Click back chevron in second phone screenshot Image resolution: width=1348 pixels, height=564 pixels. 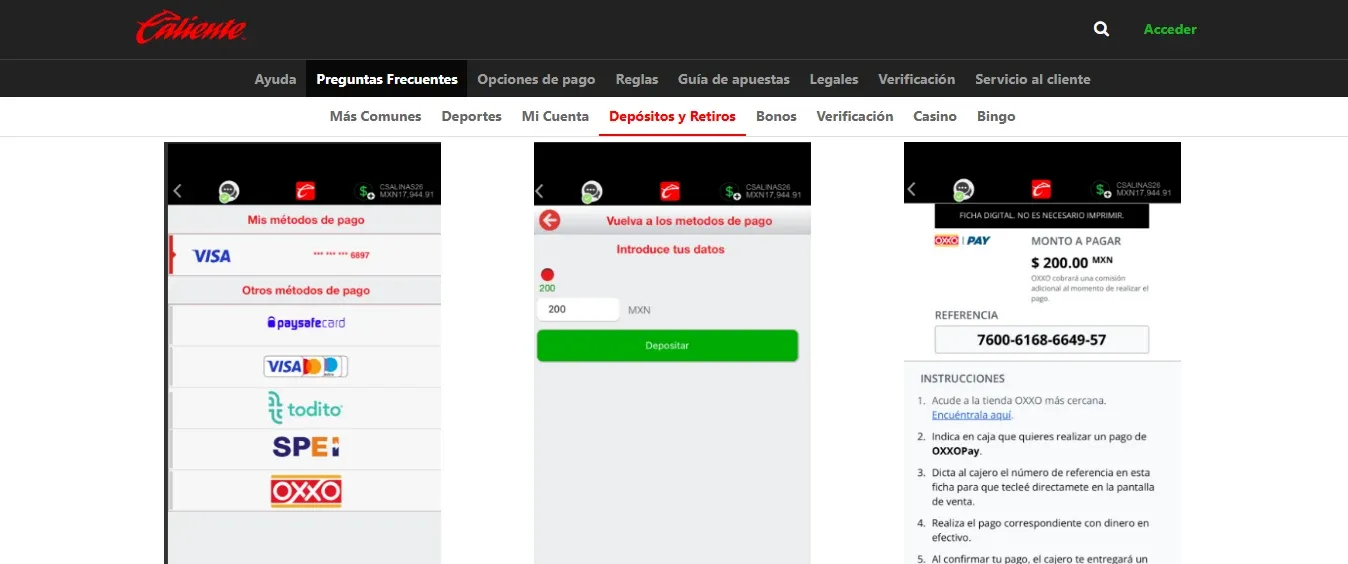coord(539,191)
